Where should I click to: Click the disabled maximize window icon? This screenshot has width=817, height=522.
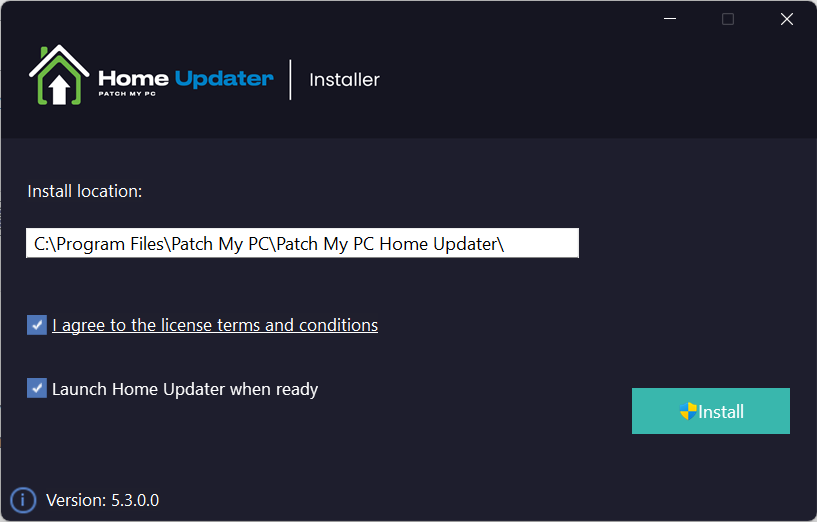(728, 19)
